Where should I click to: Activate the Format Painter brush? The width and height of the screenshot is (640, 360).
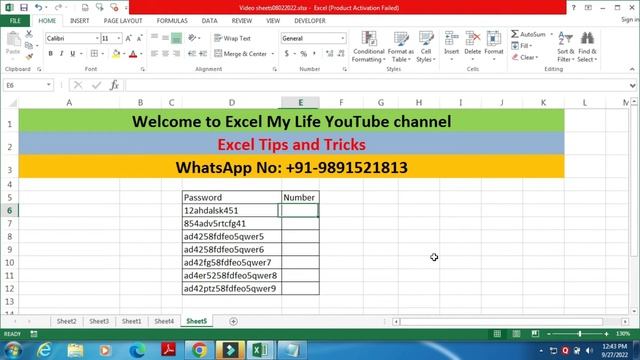click(29, 56)
